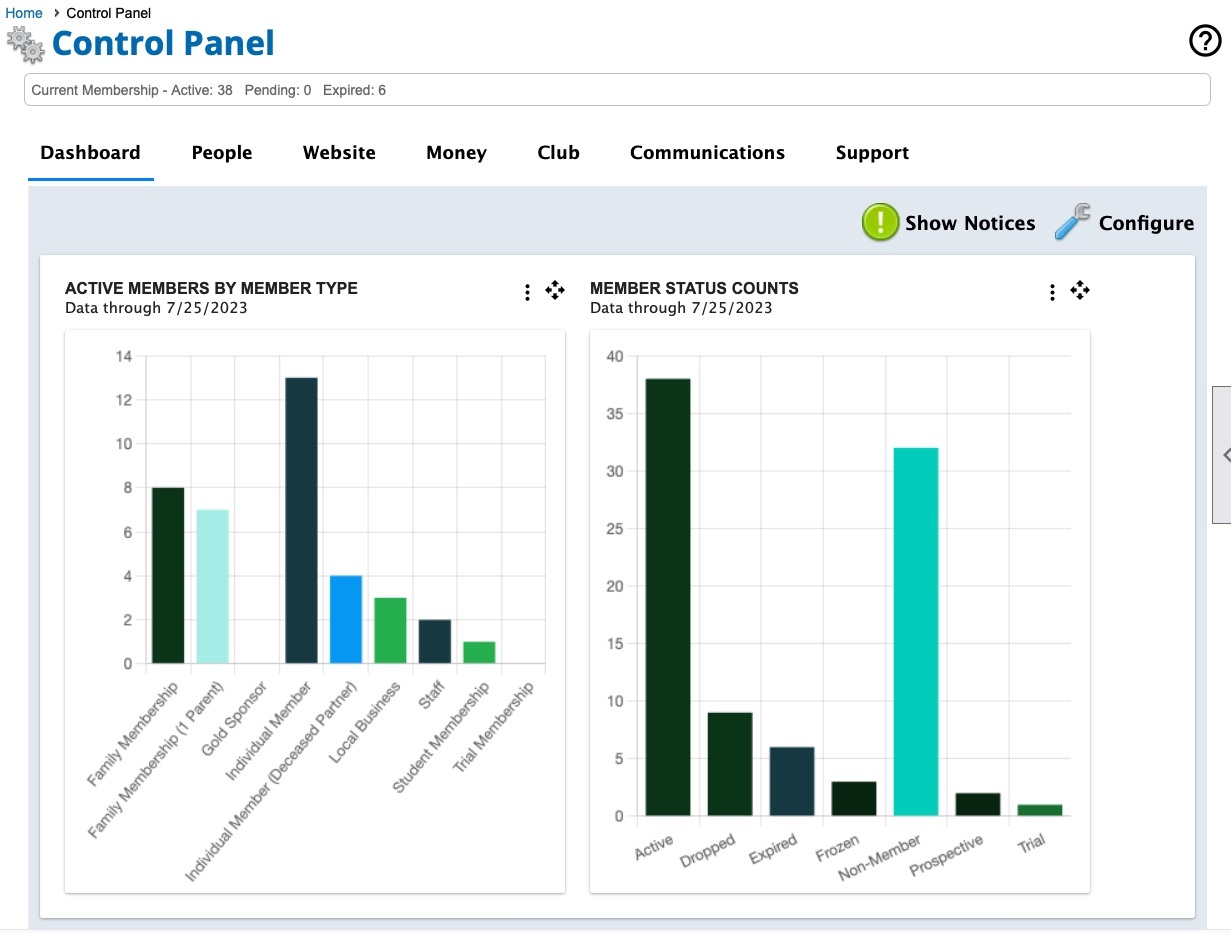This screenshot has width=1231, height=933.
Task: Click the Active Members By Member Type title
Action: coord(211,288)
